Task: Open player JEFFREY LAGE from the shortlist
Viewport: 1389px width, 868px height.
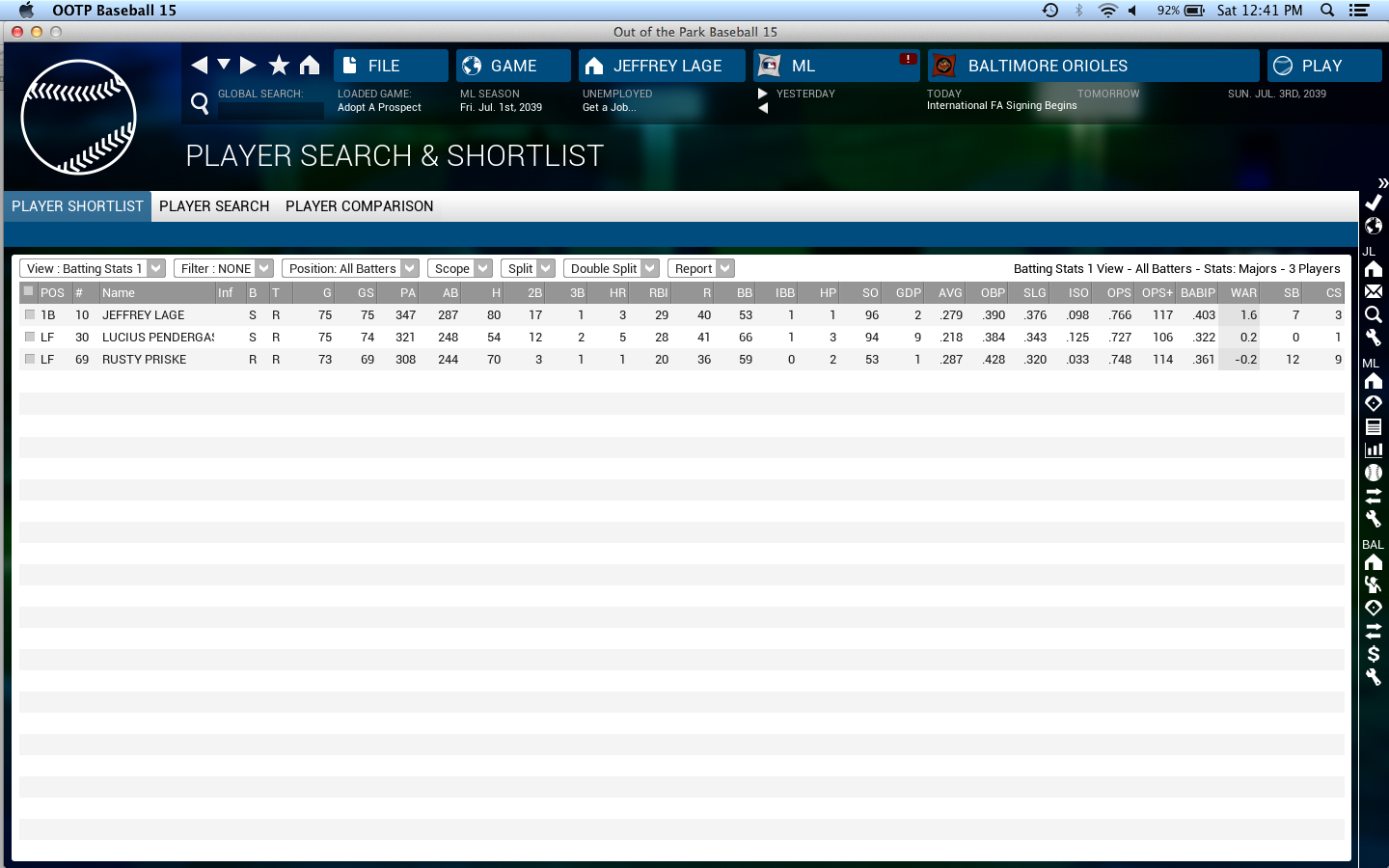Action: click(143, 315)
